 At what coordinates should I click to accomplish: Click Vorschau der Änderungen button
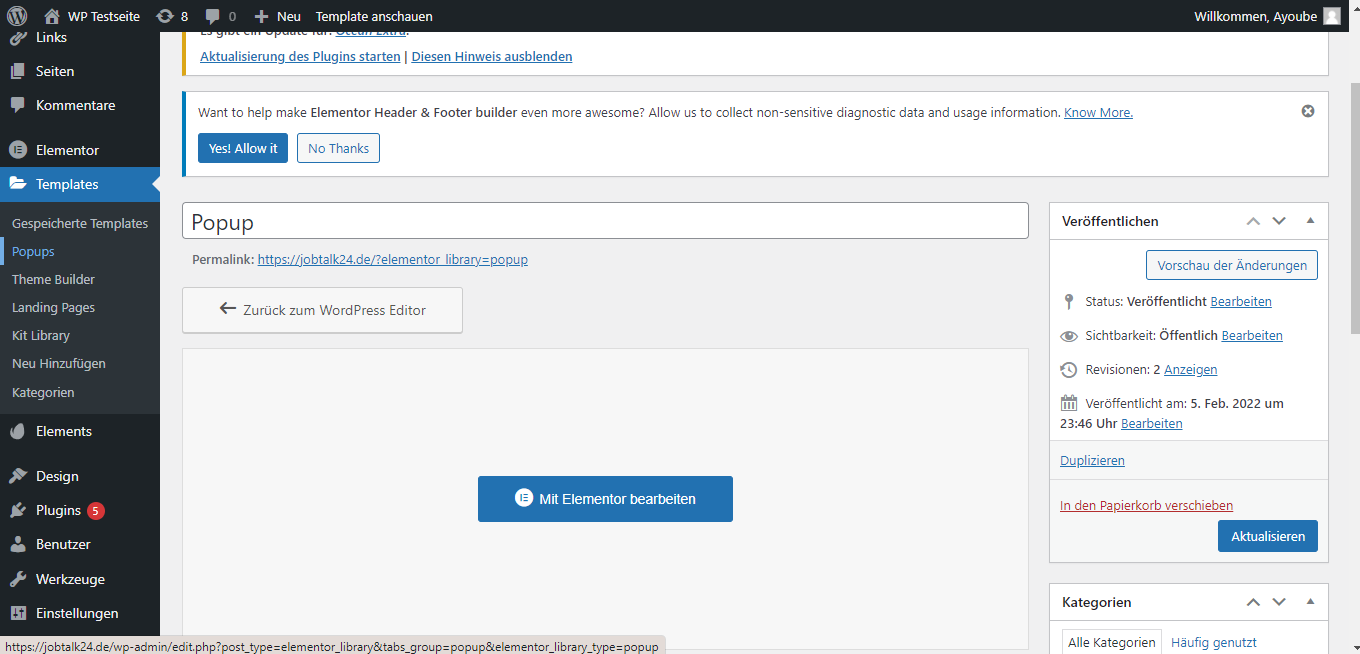(1232, 265)
